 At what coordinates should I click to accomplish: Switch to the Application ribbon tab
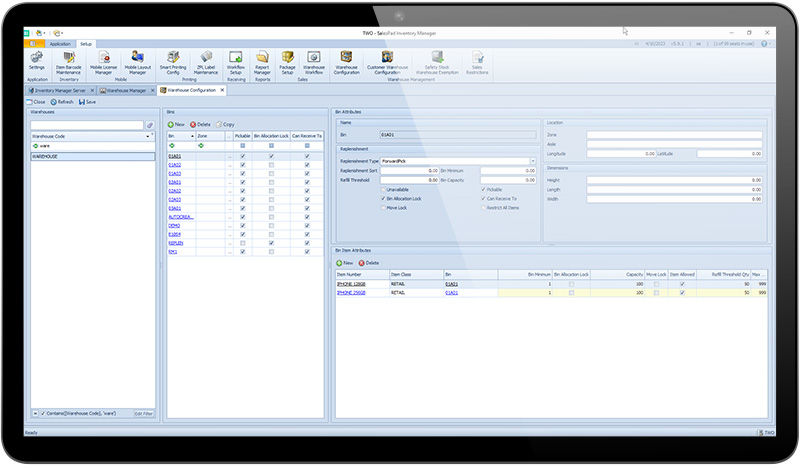(60, 44)
